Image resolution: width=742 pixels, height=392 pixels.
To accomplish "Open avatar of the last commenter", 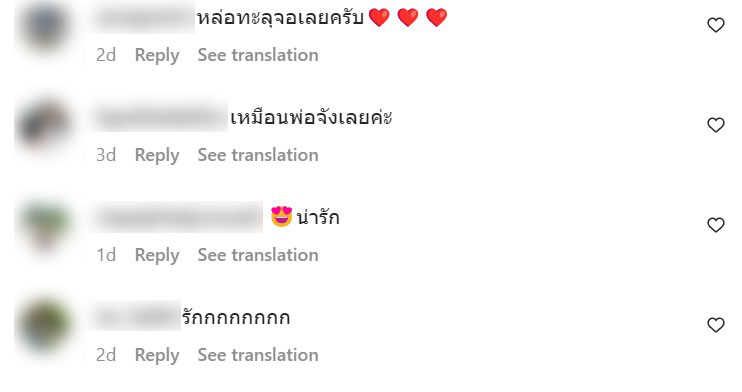I will tap(44, 325).
